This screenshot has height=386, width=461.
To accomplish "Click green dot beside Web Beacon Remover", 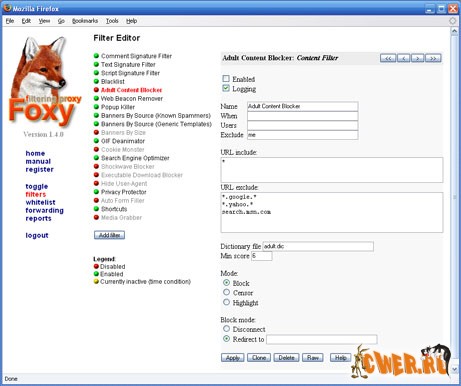I will point(96,98).
